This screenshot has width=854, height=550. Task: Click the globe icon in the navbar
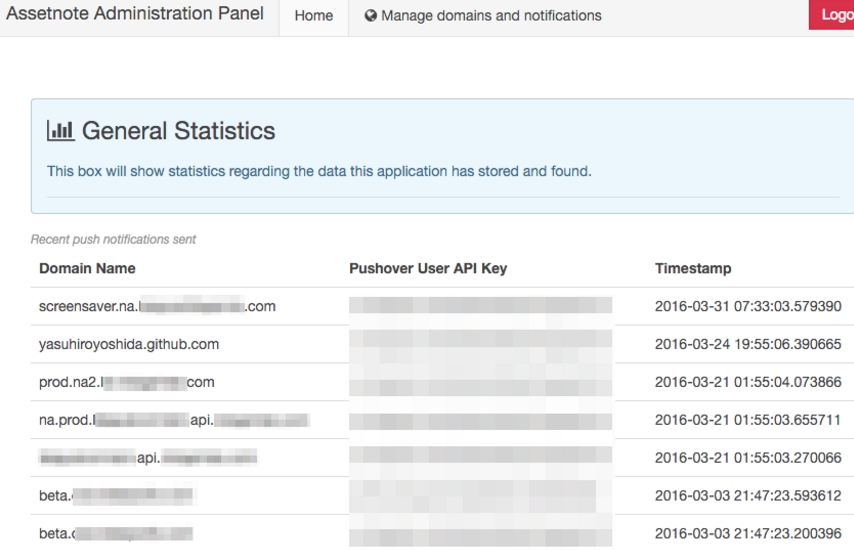tap(371, 16)
